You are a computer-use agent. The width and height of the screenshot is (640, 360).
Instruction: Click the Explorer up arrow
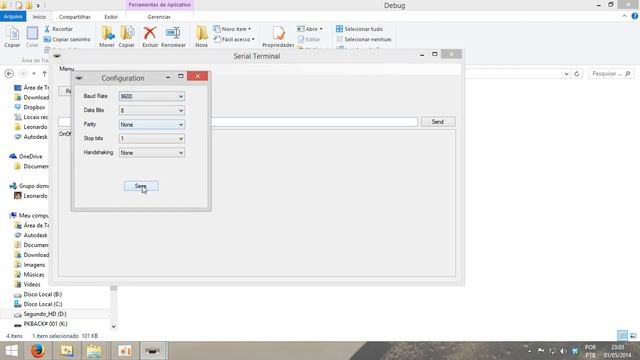coord(44,73)
